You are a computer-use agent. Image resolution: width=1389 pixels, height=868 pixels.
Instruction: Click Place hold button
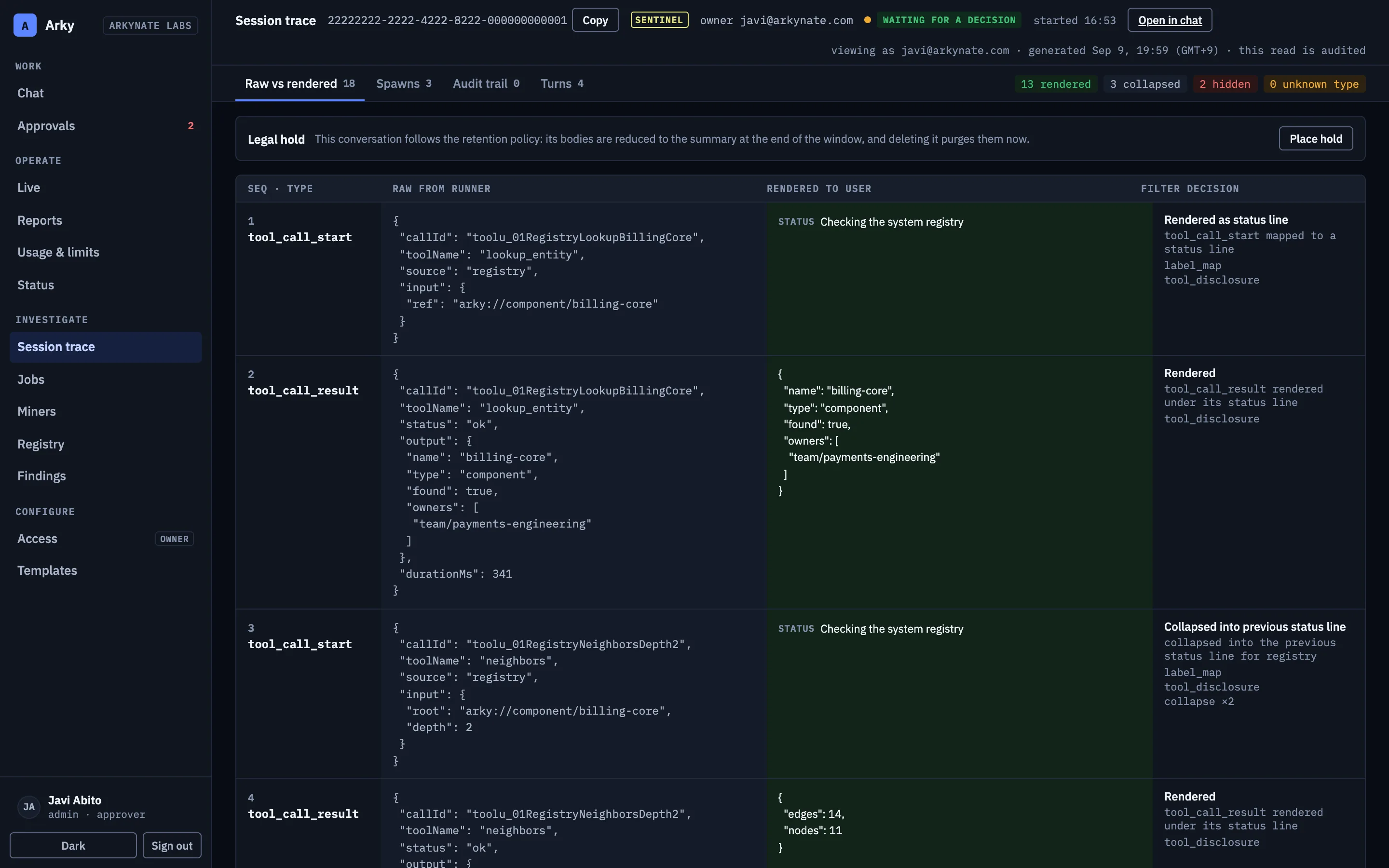pyautogui.click(x=1316, y=138)
